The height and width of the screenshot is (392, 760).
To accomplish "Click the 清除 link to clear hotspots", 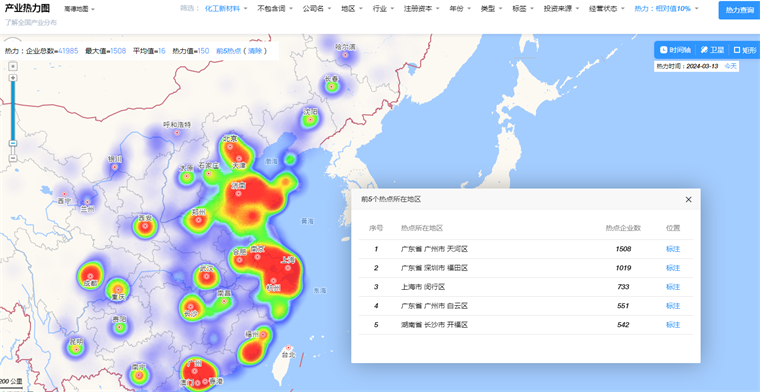I will coord(254,50).
